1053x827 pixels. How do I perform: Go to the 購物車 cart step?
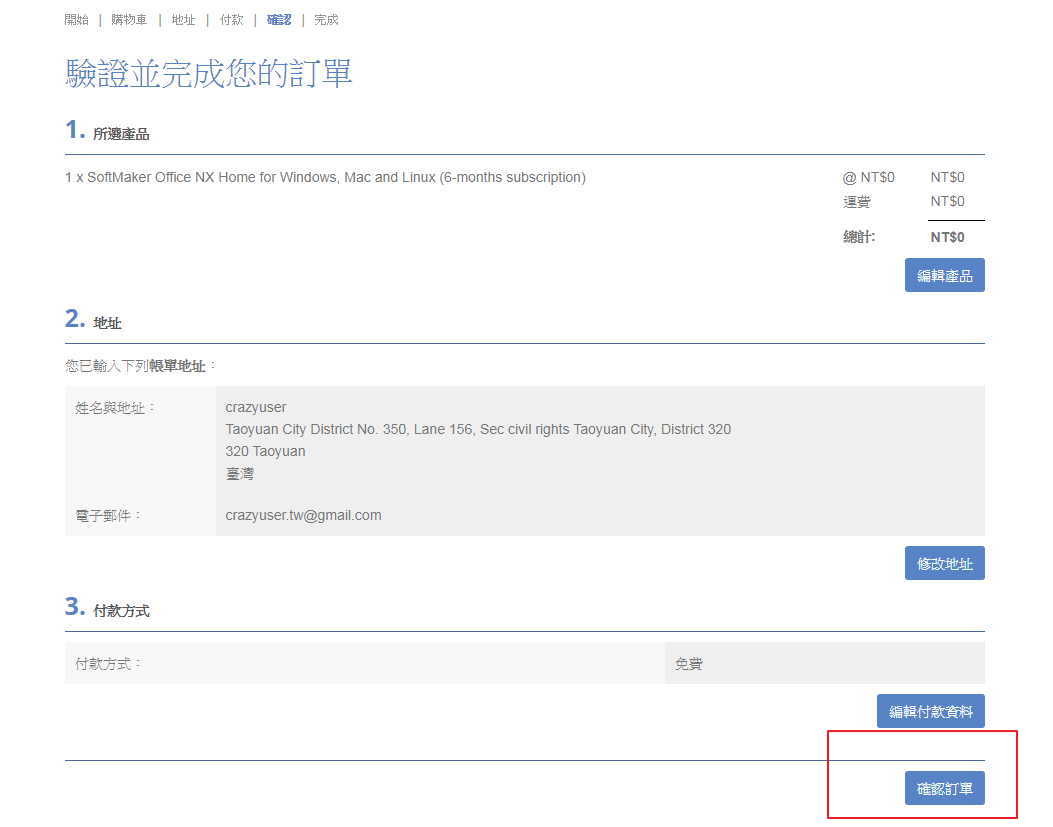pos(129,19)
